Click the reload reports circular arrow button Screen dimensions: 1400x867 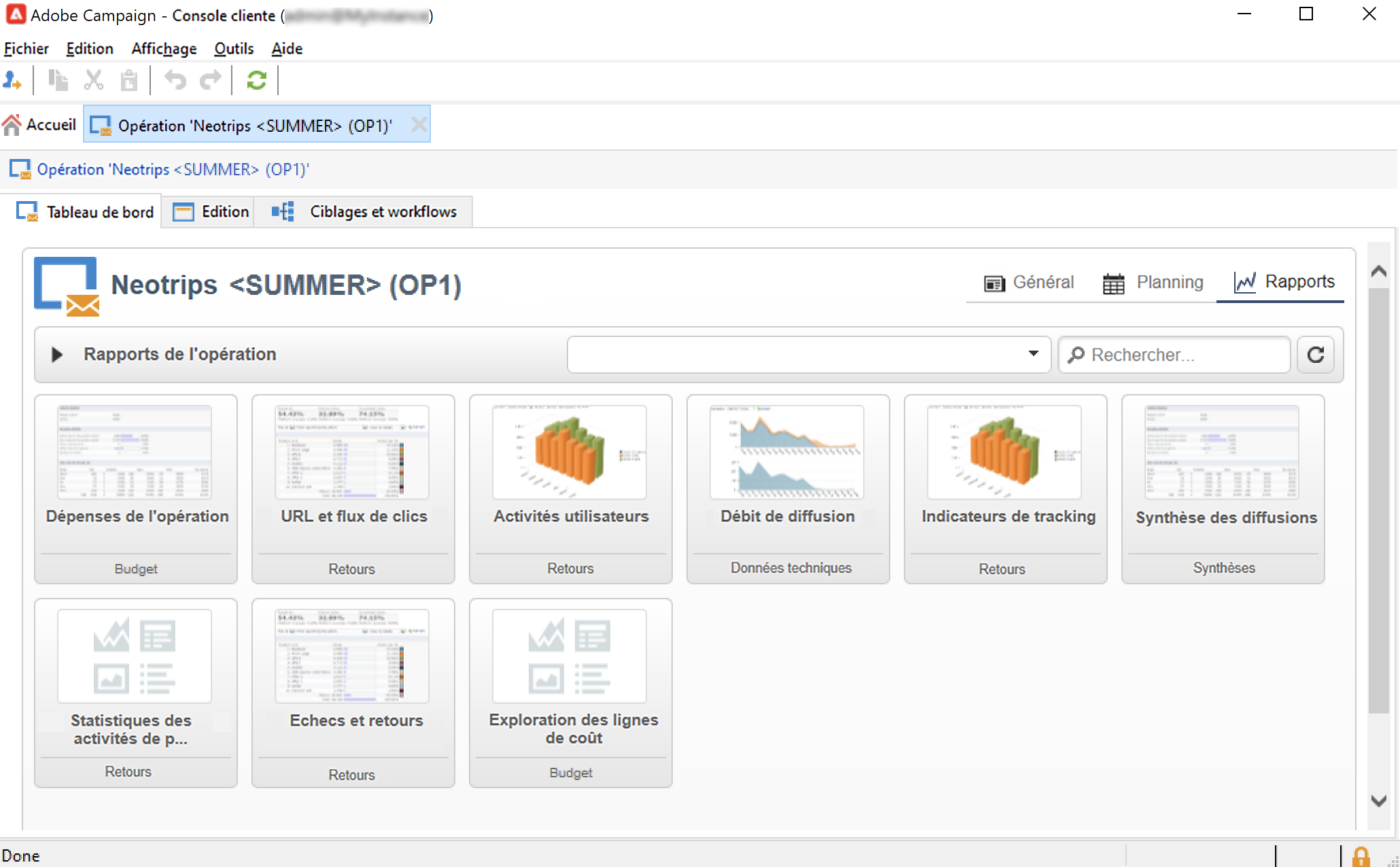pos(1316,355)
